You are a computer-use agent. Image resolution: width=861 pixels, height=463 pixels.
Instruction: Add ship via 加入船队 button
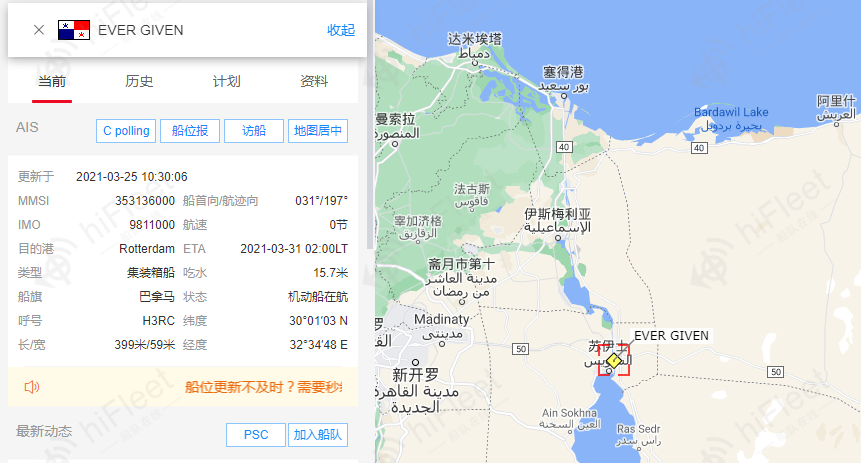[318, 435]
